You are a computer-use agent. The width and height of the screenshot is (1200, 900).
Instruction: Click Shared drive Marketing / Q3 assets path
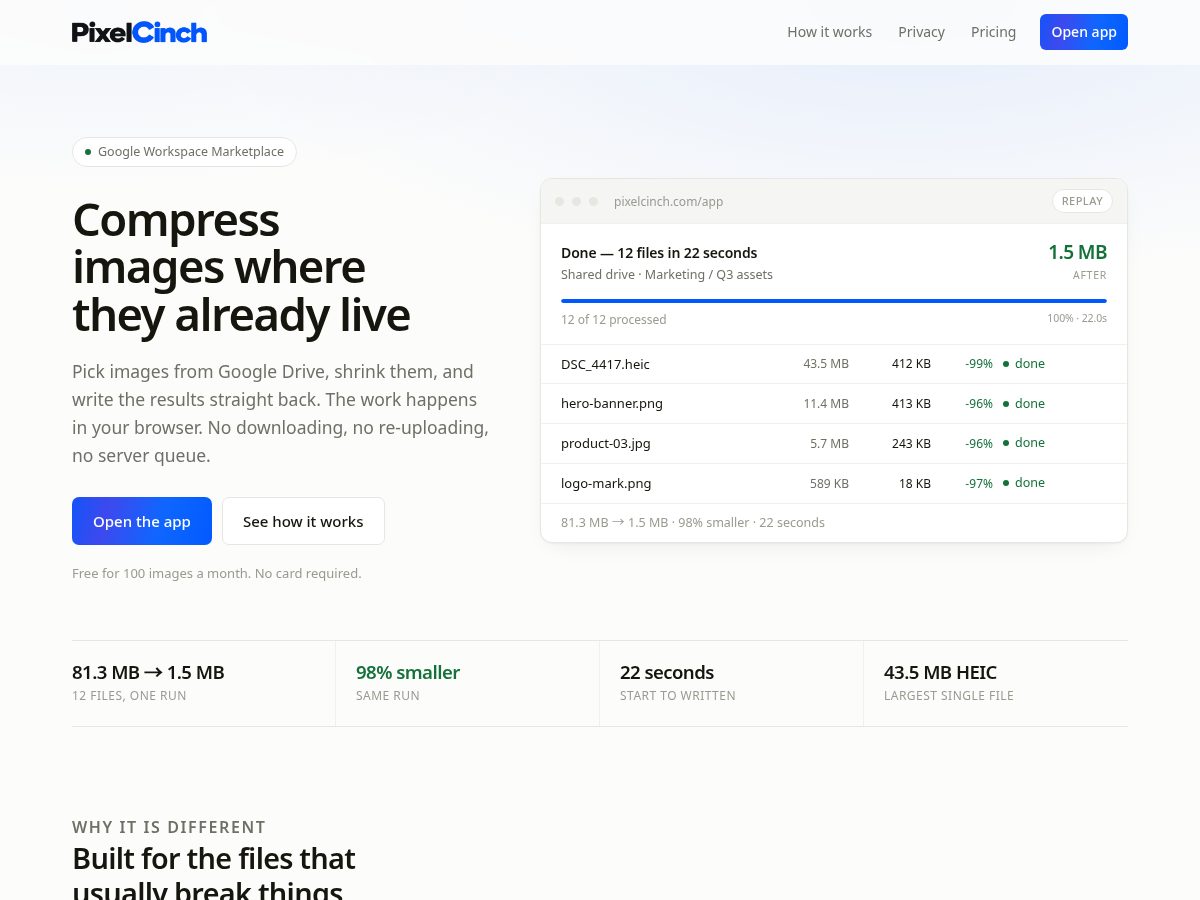click(x=667, y=274)
